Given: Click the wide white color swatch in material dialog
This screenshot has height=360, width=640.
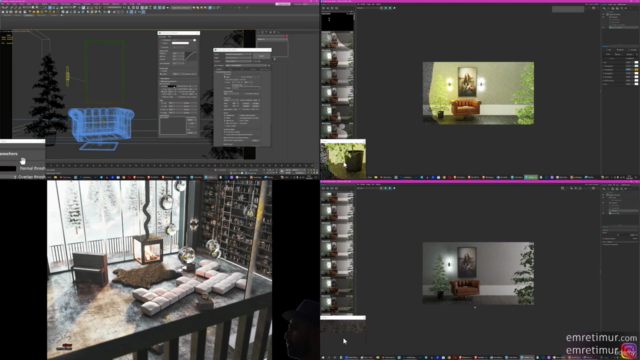Looking at the screenshot, I should point(180,43).
